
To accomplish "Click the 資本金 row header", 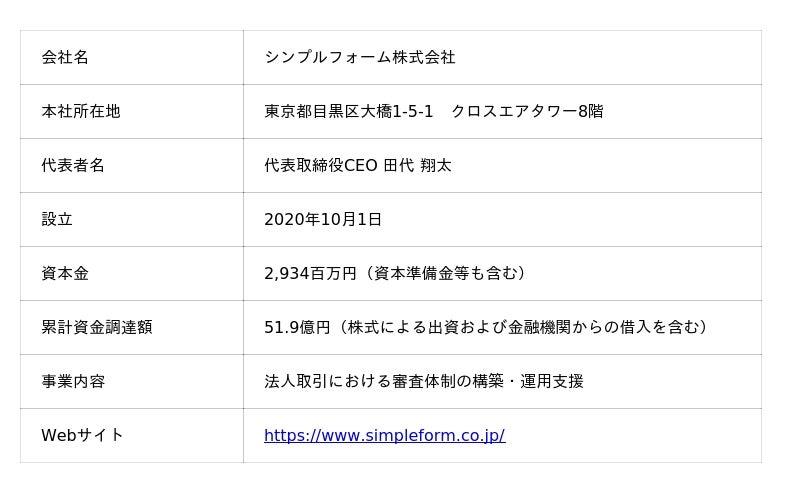I will point(65,274).
